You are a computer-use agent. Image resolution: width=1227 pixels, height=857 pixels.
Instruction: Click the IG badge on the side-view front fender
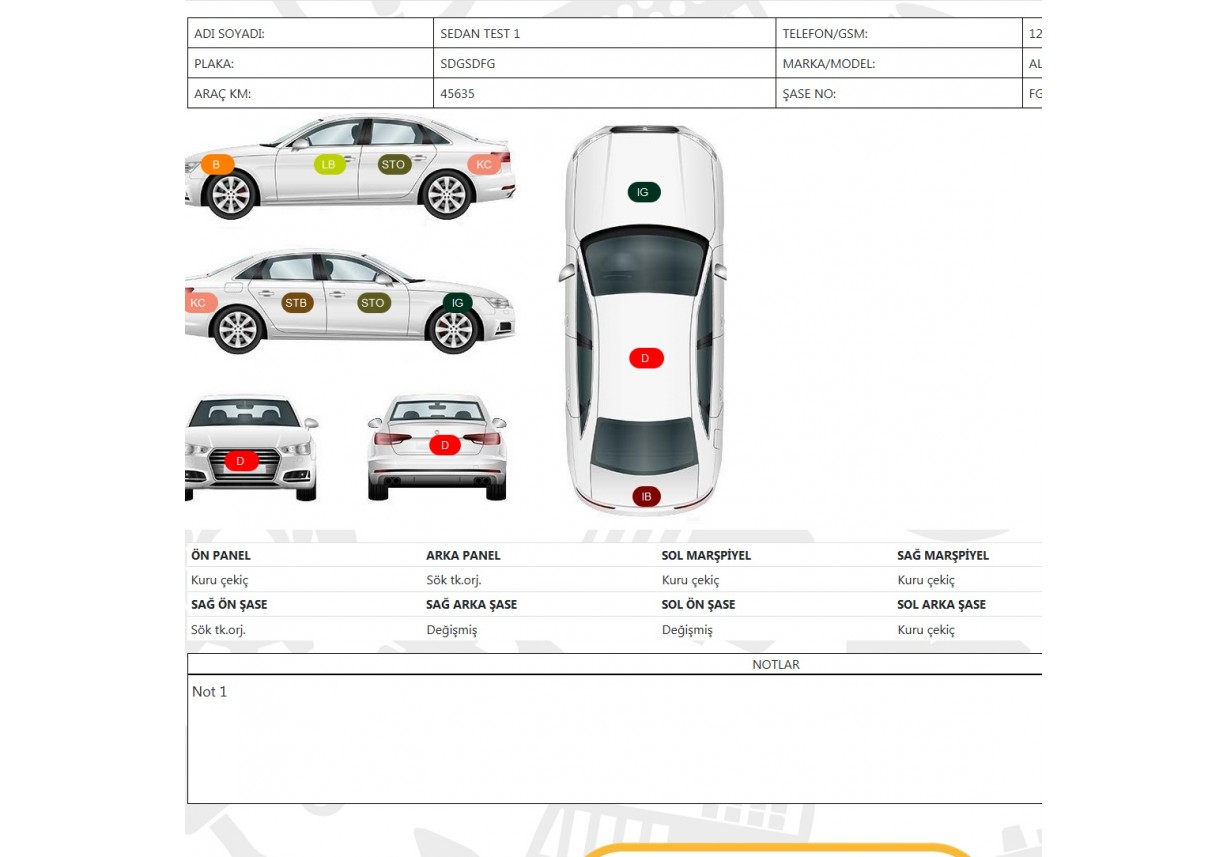click(457, 303)
